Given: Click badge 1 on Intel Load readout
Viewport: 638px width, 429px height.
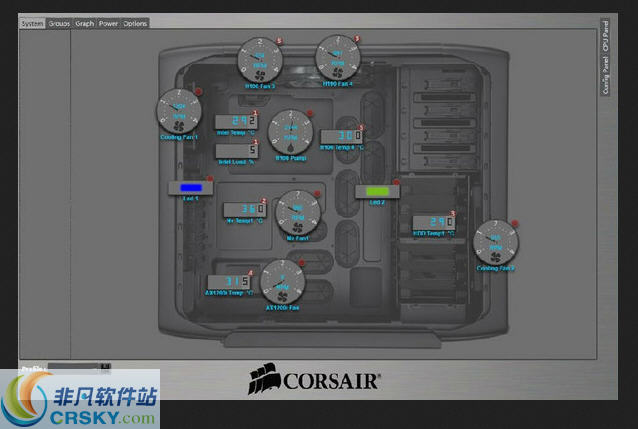Looking at the screenshot, I should pos(256,142).
